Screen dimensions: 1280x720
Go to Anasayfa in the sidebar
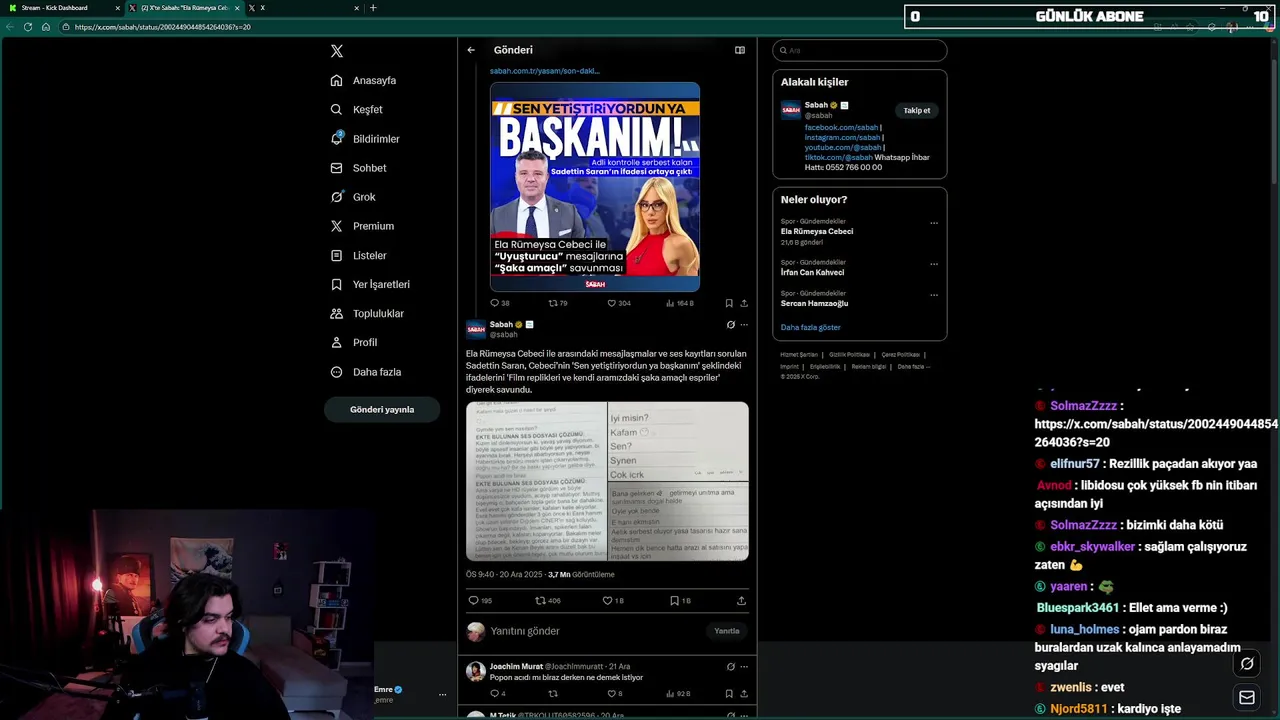point(364,80)
